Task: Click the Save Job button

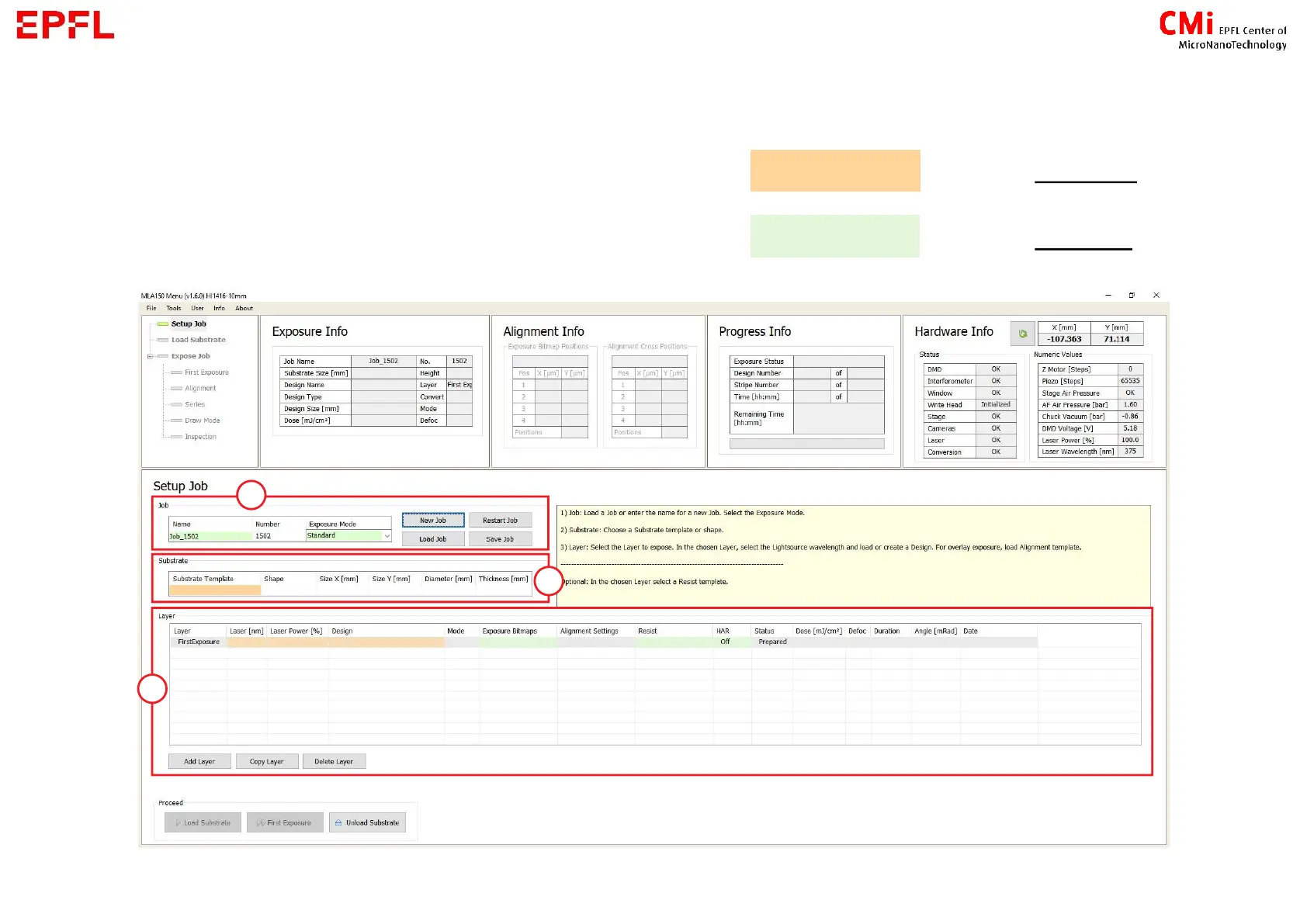Action: [x=500, y=539]
